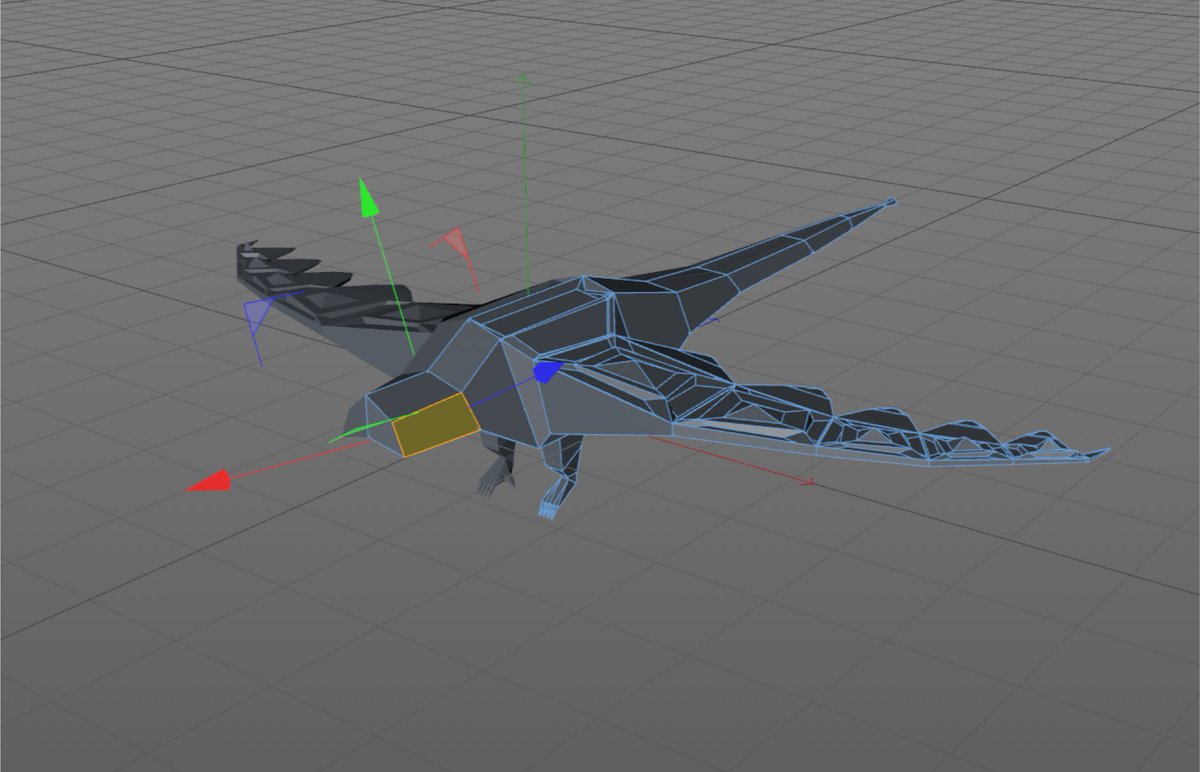Click the solid blue Z-axis gizmo handle

click(546, 372)
